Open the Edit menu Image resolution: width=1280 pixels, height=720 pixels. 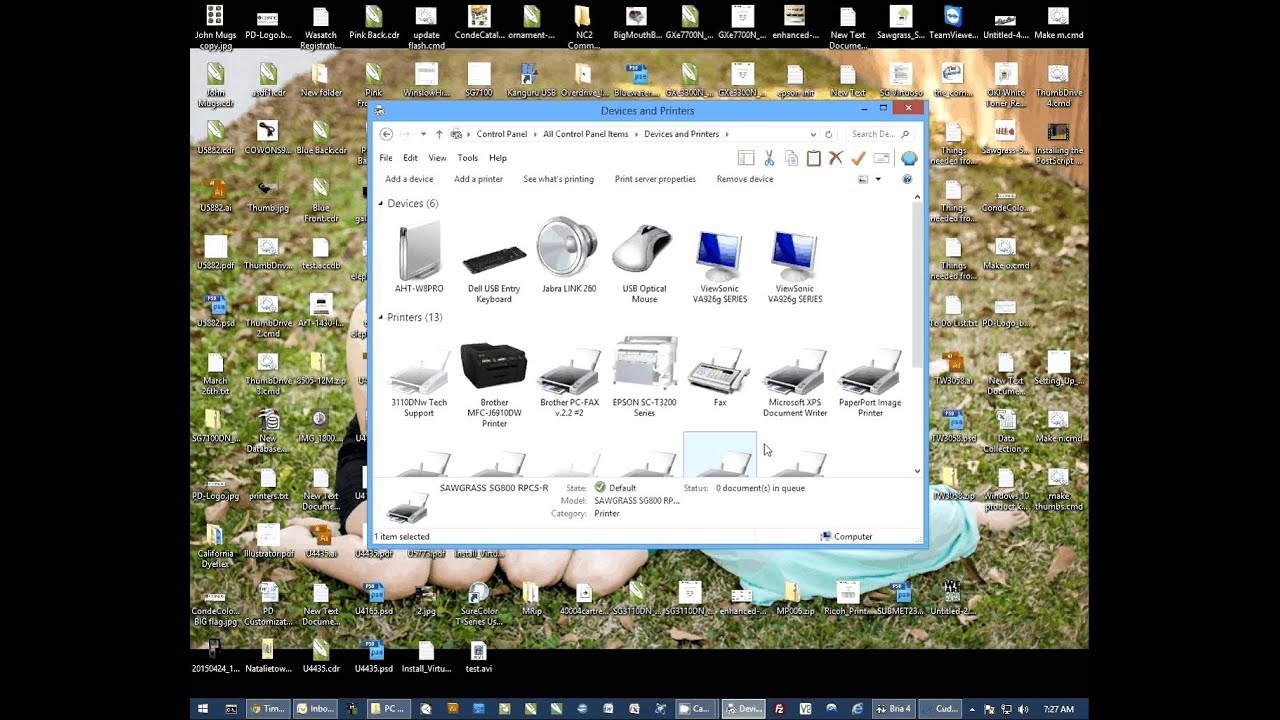tap(410, 158)
